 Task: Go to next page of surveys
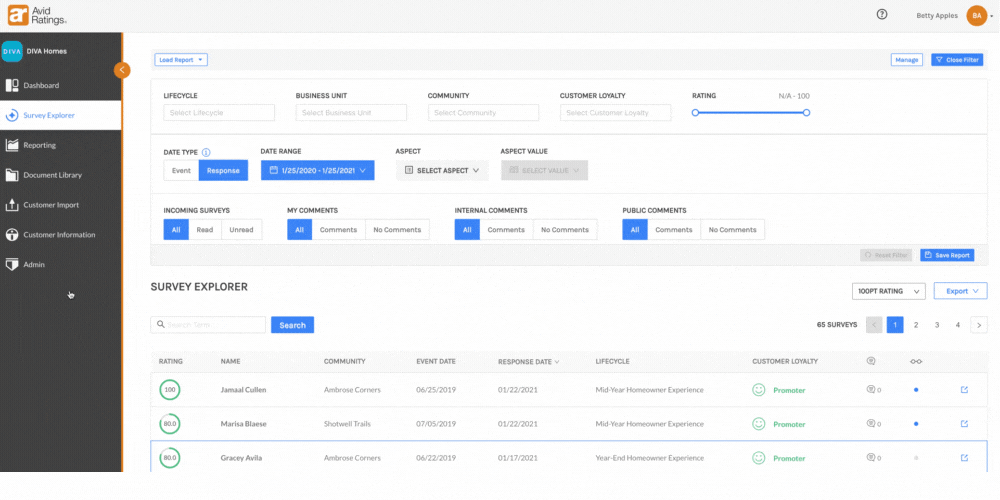coord(979,325)
